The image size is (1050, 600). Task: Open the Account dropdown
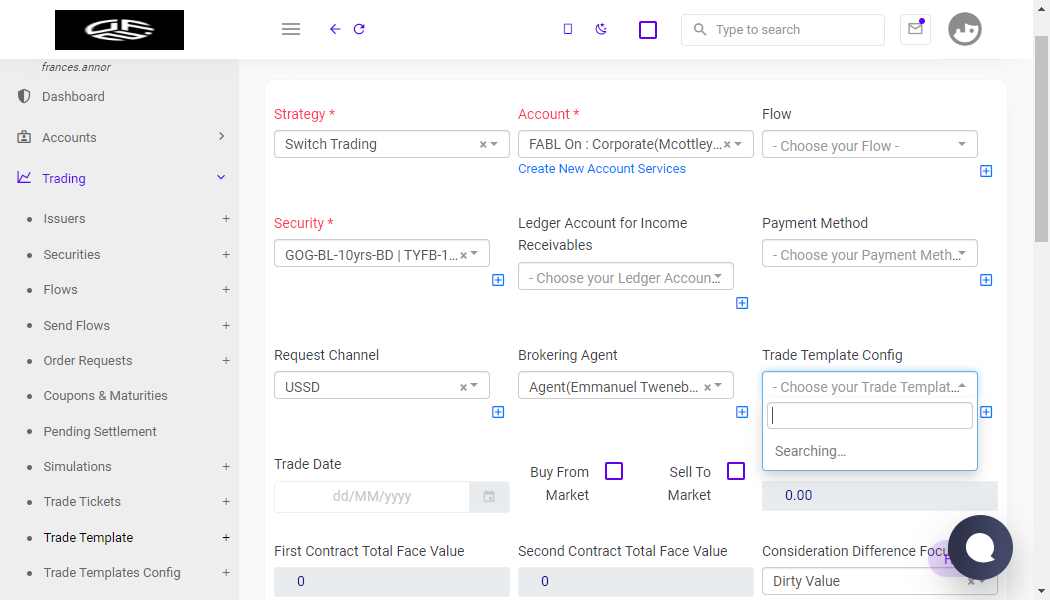point(635,144)
